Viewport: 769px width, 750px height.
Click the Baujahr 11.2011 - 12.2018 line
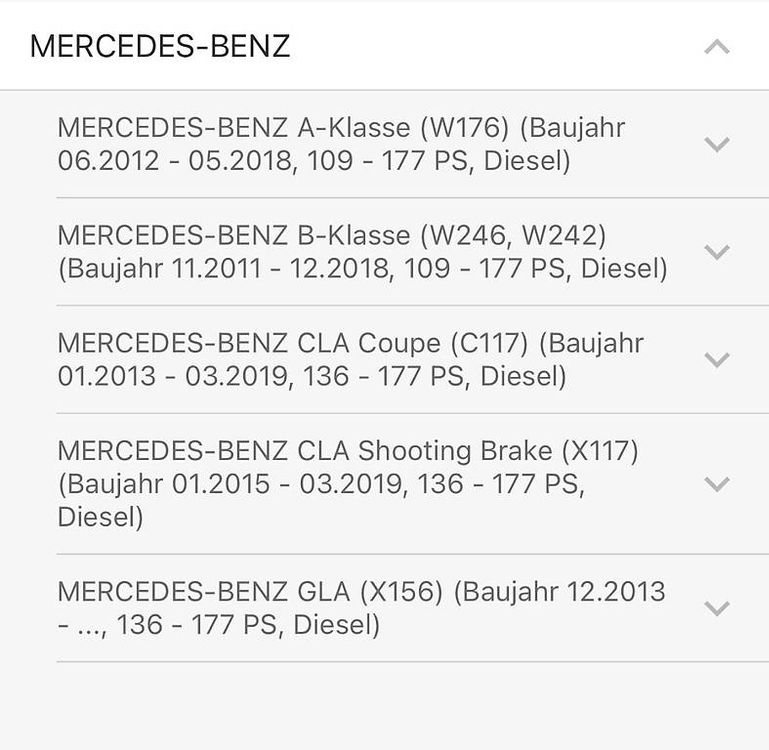(362, 268)
